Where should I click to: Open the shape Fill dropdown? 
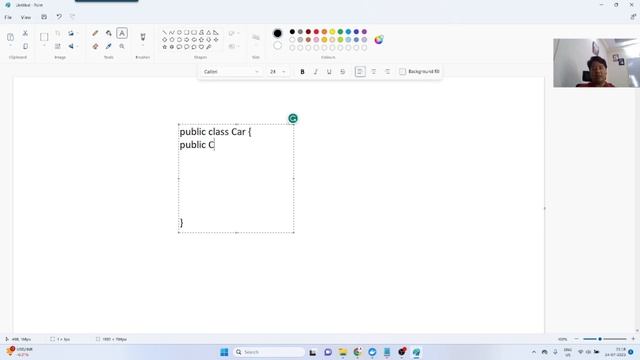click(x=234, y=47)
